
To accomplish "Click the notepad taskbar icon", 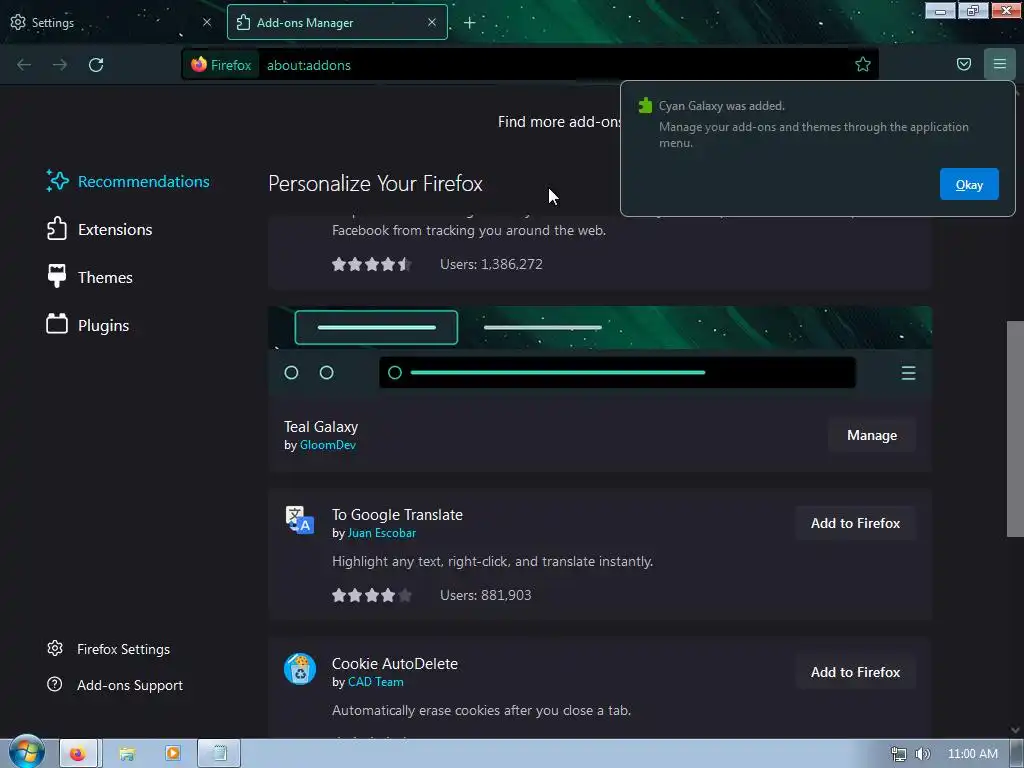I will [219, 754].
